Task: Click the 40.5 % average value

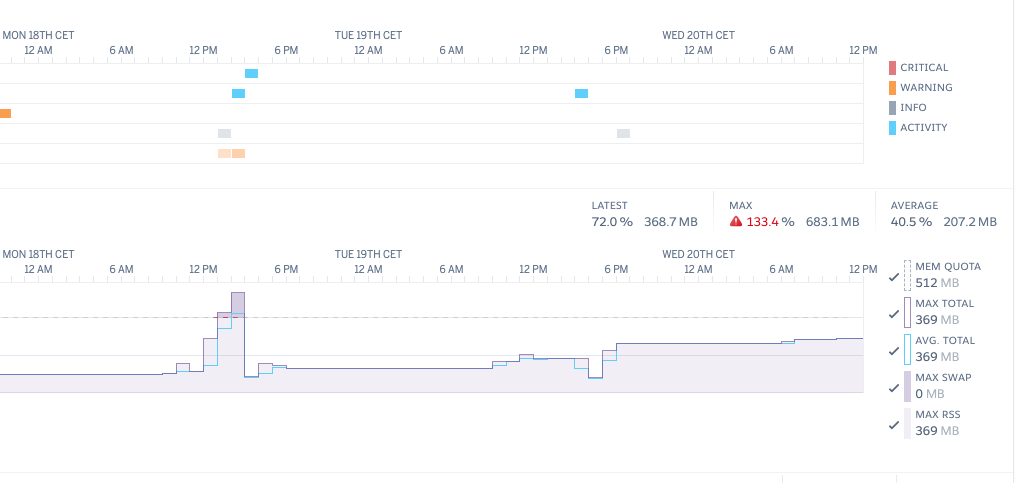Action: (x=911, y=222)
